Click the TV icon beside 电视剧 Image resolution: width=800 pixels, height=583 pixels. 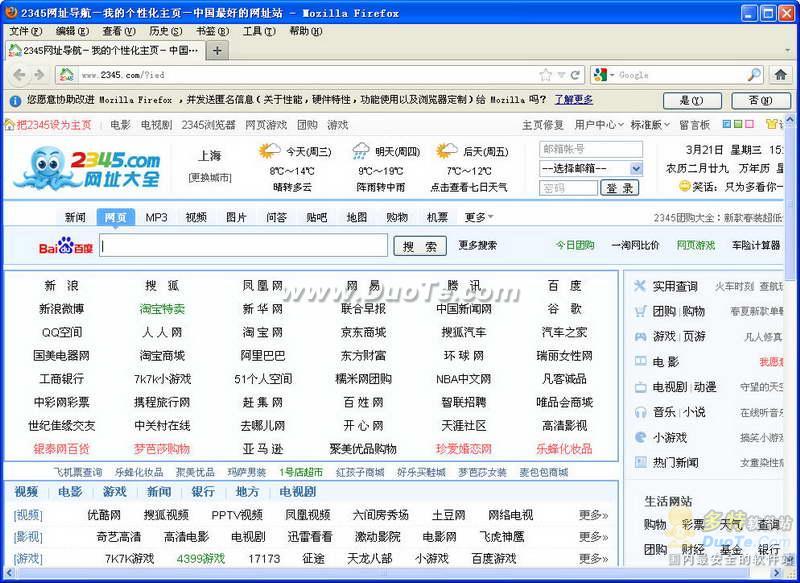click(640, 386)
